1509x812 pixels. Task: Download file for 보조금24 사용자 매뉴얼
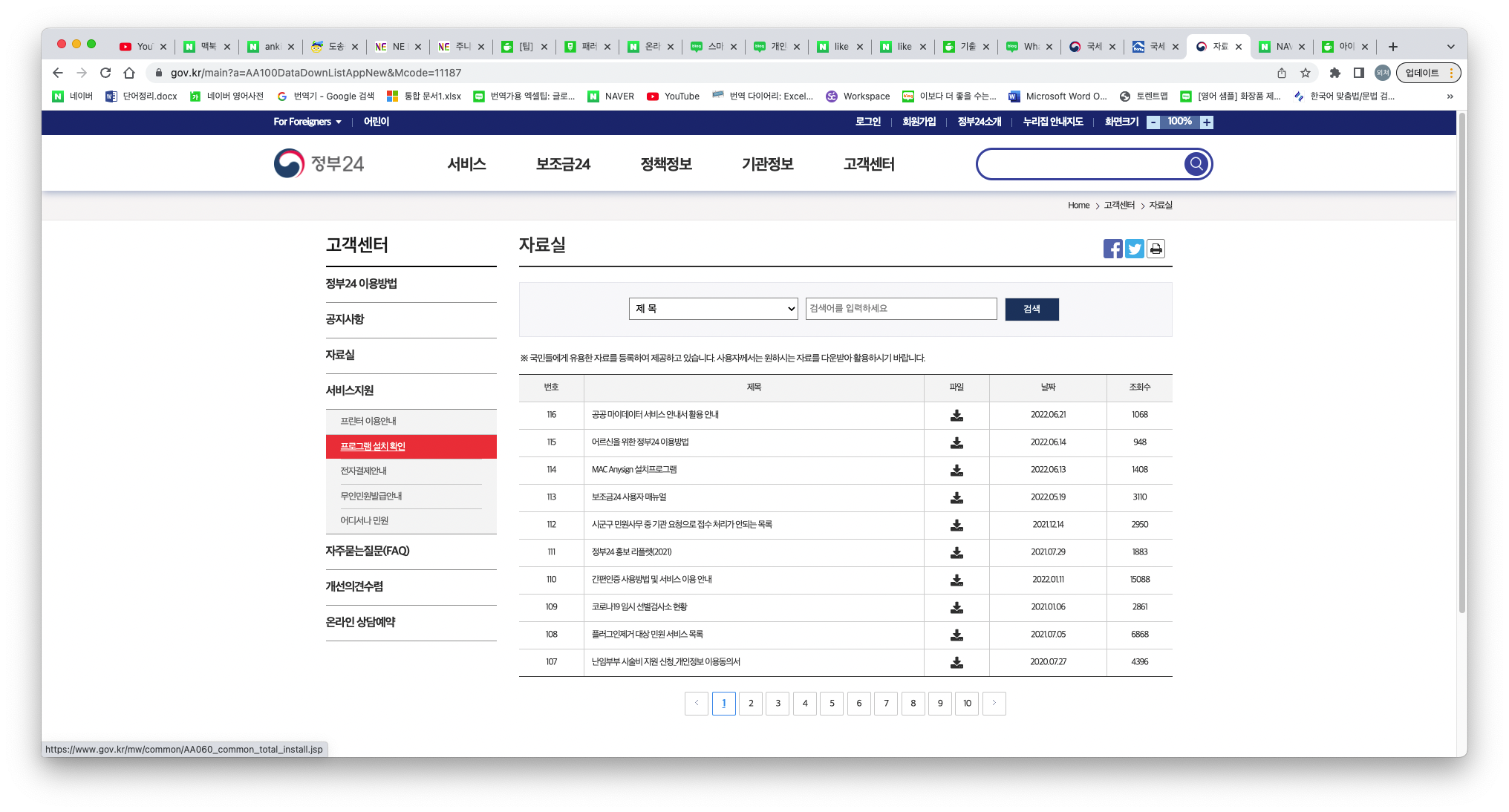[956, 497]
